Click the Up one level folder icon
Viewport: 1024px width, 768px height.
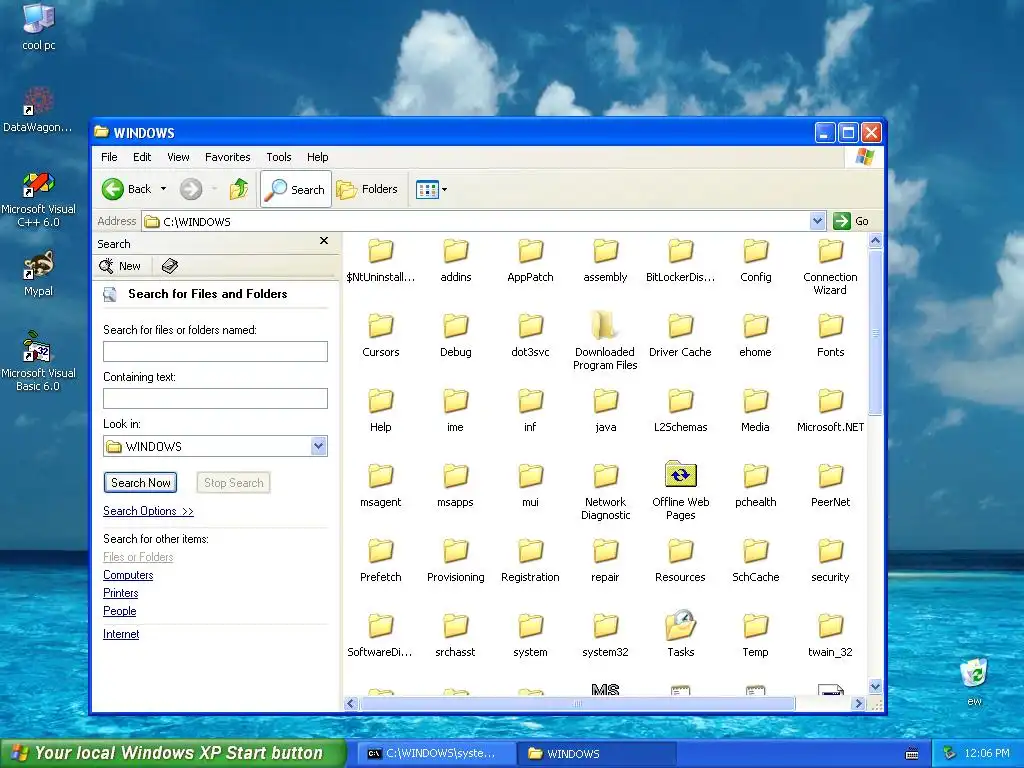click(x=239, y=189)
